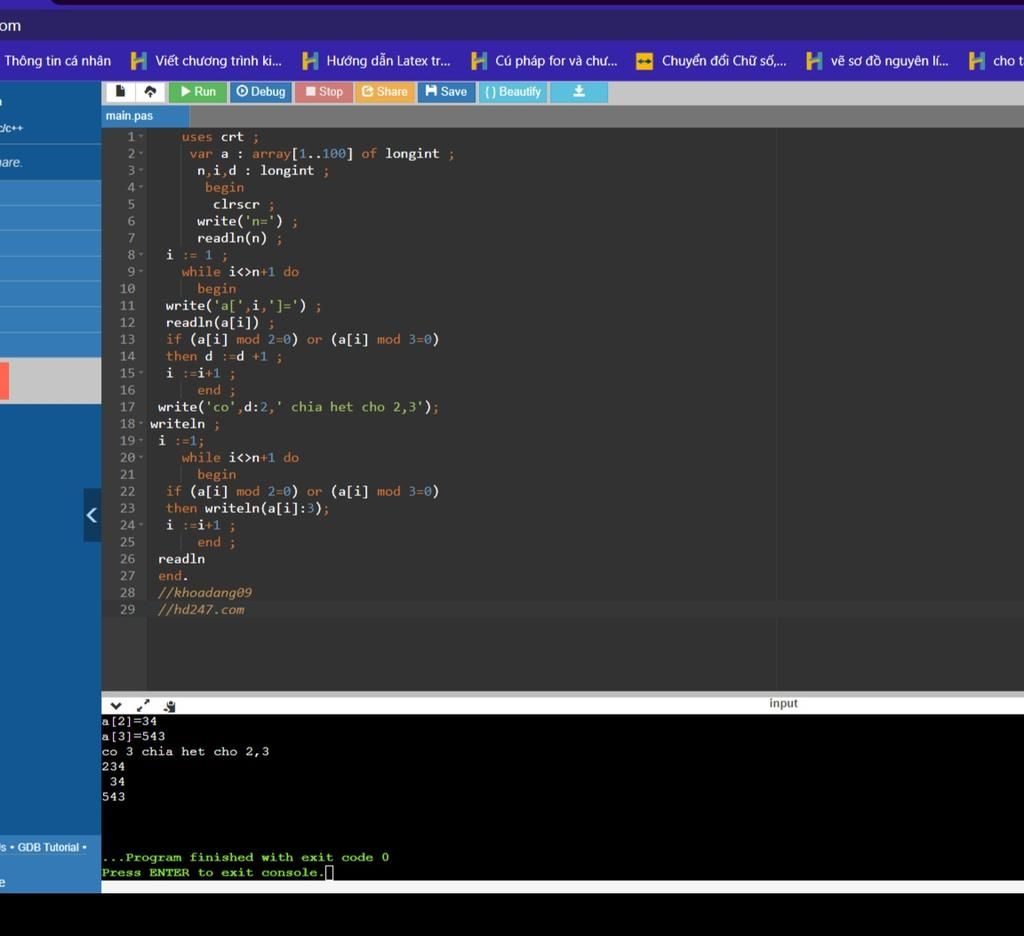
Task: Click the yellow favicon of 'Chuyển đổi Chữ số'
Action: click(645, 61)
